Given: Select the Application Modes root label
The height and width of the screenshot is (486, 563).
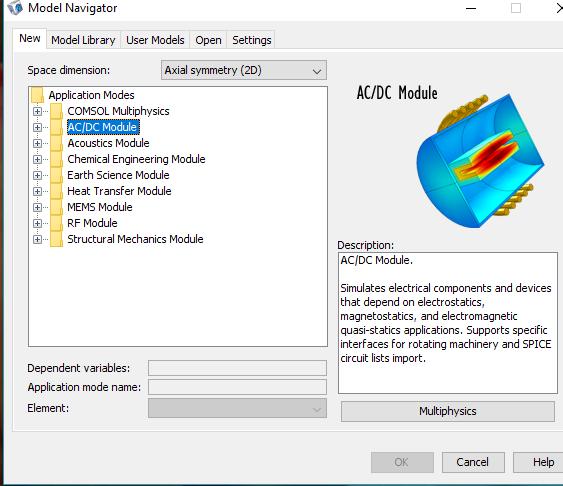Looking at the screenshot, I should (91, 95).
